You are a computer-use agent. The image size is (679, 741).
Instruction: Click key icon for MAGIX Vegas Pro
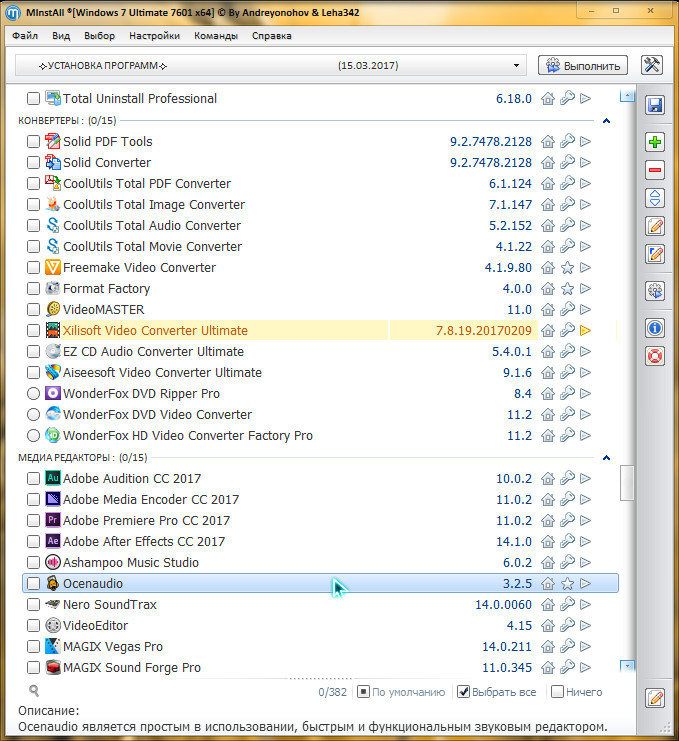[567, 646]
